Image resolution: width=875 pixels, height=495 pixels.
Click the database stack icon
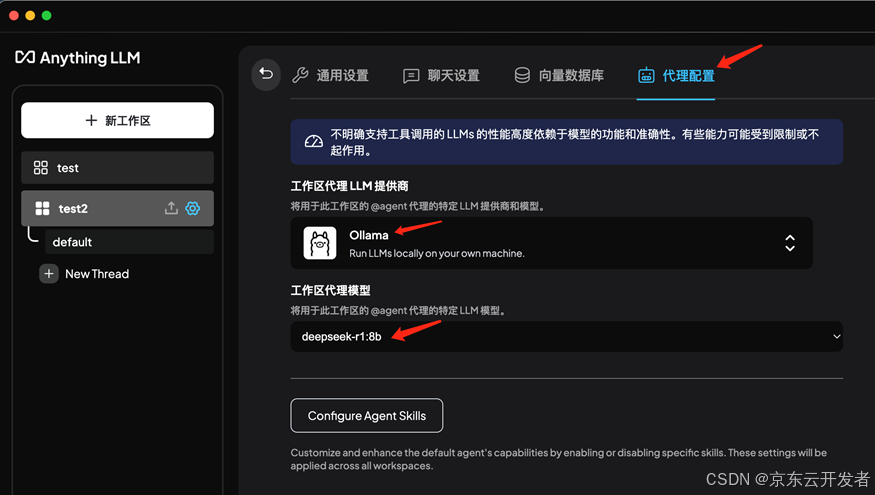coord(522,75)
